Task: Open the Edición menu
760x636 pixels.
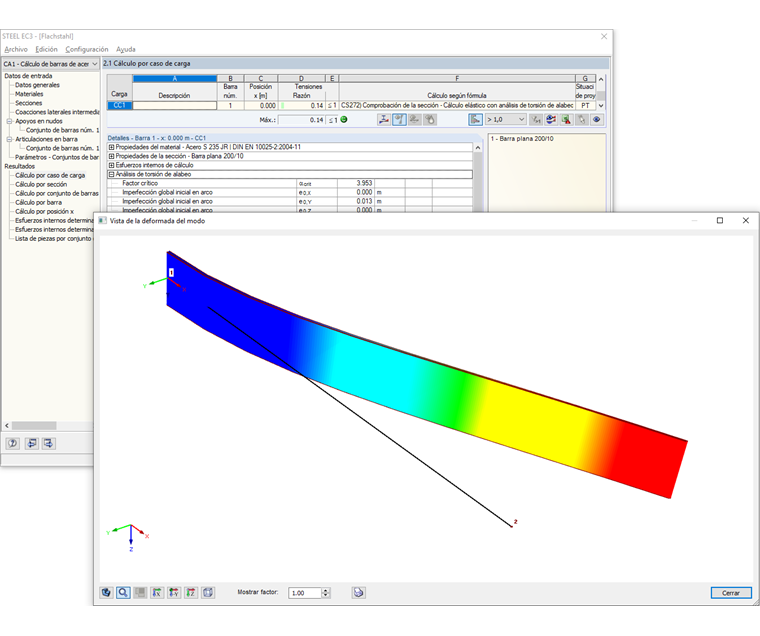Action: click(46, 49)
